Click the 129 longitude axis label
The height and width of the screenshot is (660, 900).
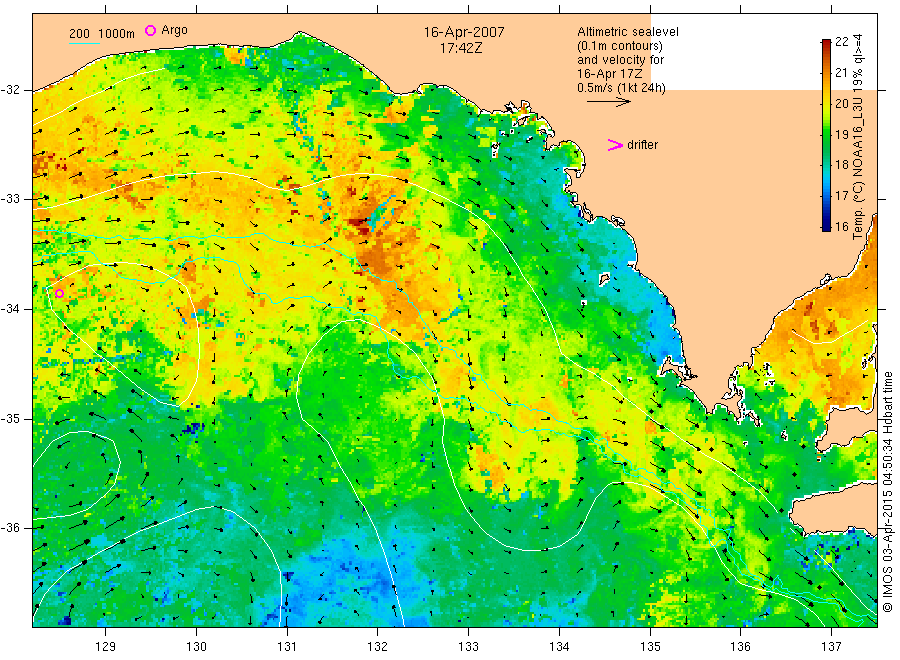pos(106,647)
